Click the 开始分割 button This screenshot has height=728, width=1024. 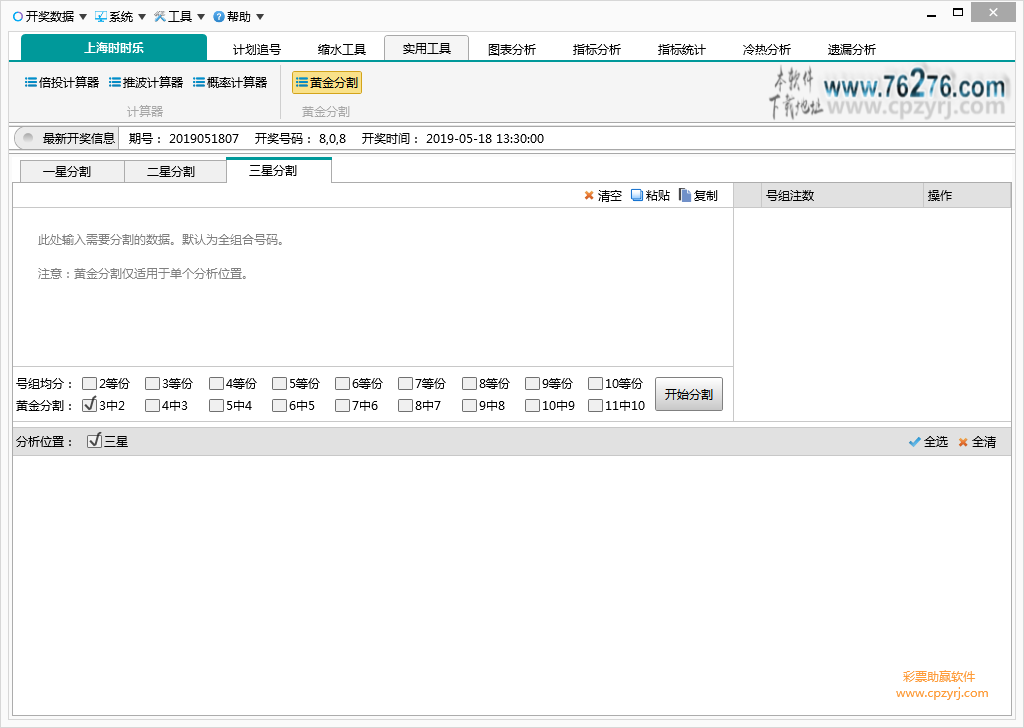[689, 394]
